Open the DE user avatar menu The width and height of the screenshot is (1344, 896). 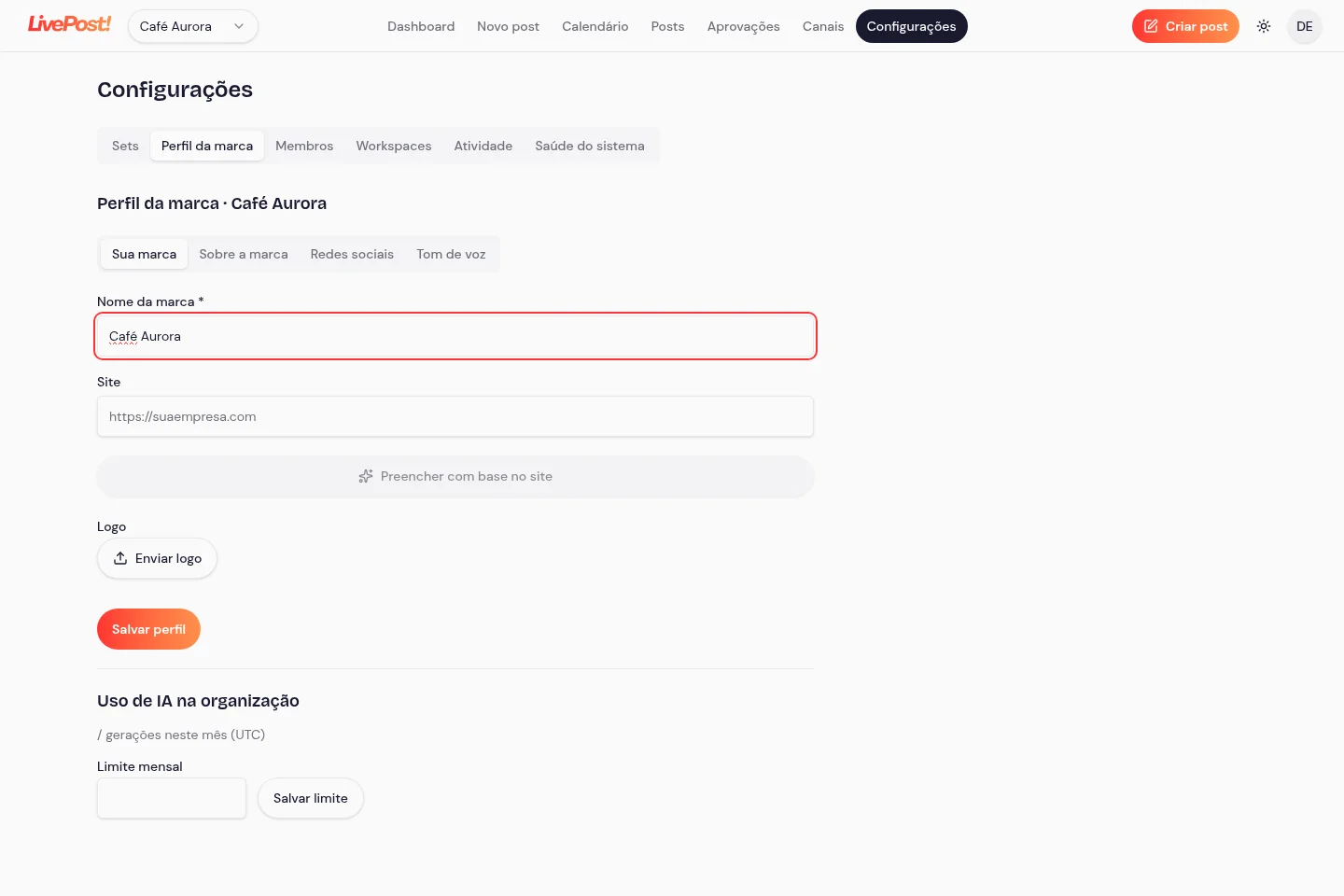tap(1305, 26)
